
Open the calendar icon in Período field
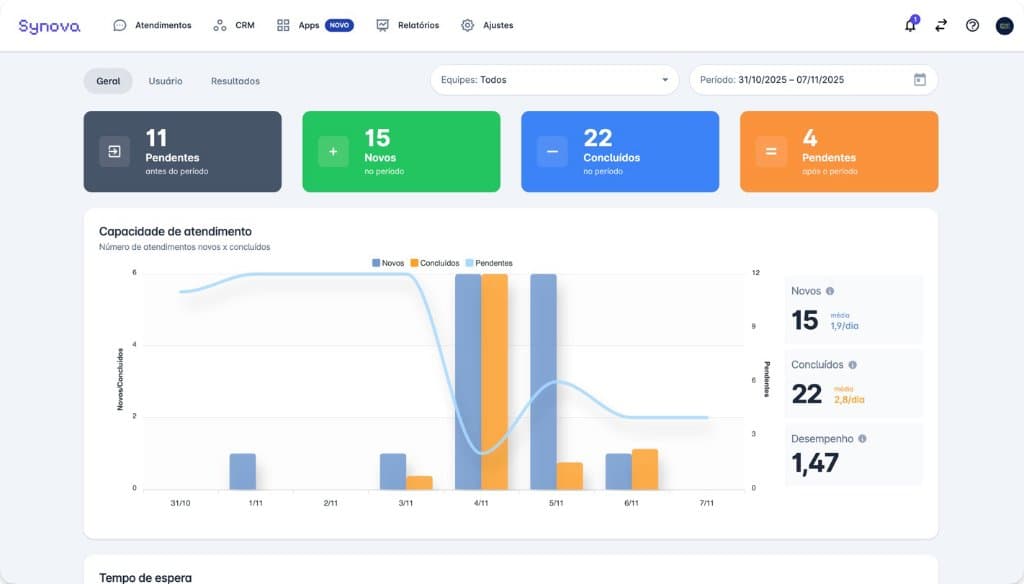tap(920, 80)
